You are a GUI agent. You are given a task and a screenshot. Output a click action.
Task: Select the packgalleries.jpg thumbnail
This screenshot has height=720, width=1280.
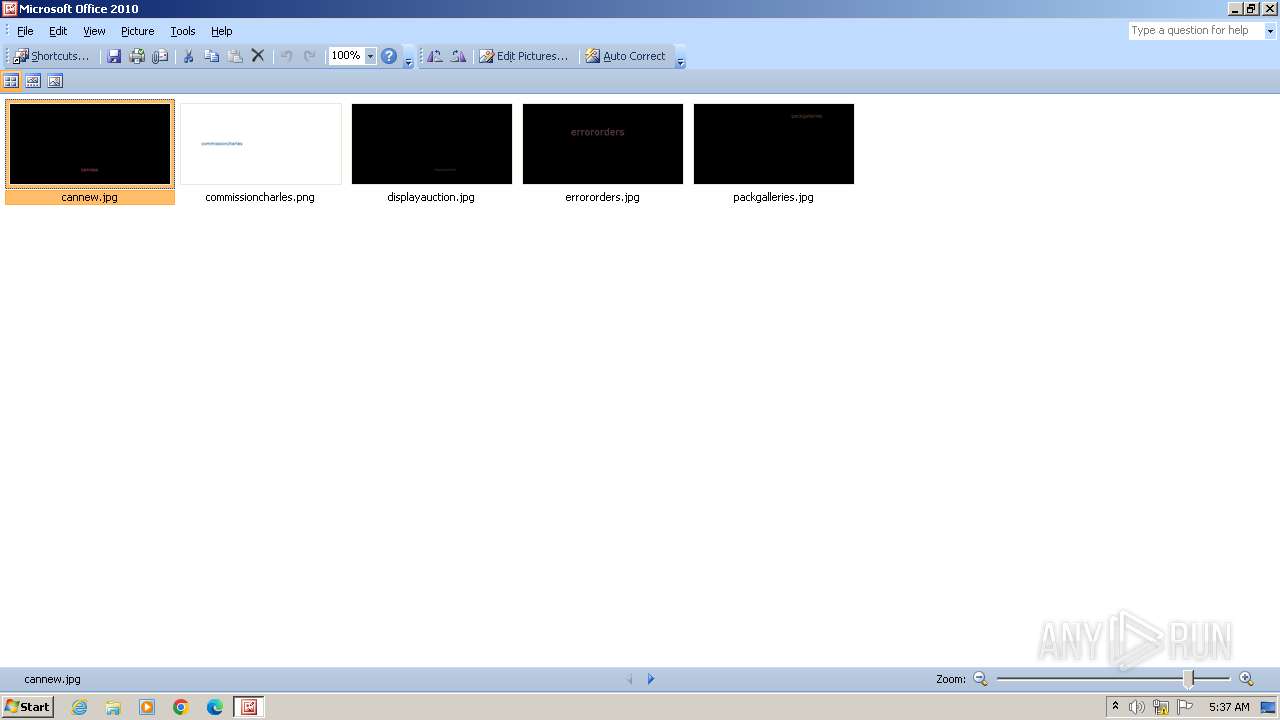774,144
